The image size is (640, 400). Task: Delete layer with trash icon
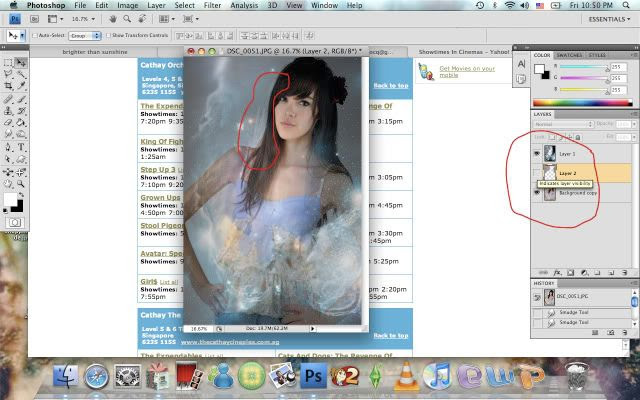point(624,273)
